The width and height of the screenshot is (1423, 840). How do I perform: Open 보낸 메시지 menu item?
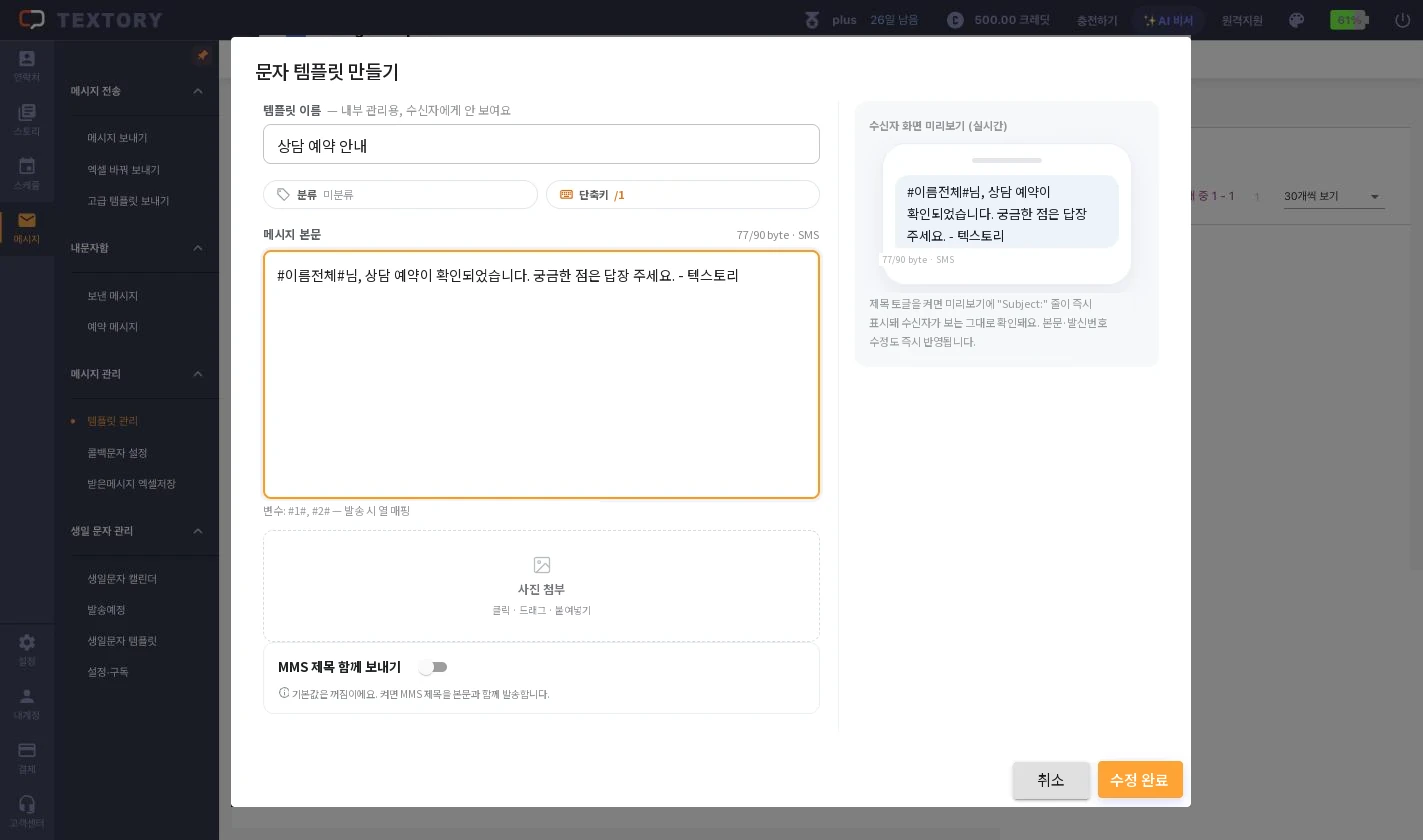(x=113, y=296)
